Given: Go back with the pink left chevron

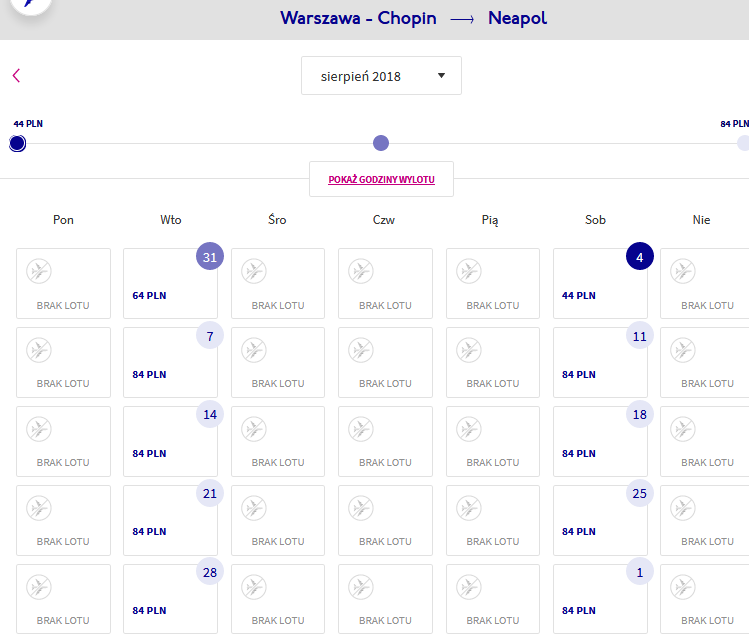Looking at the screenshot, I should point(16,75).
